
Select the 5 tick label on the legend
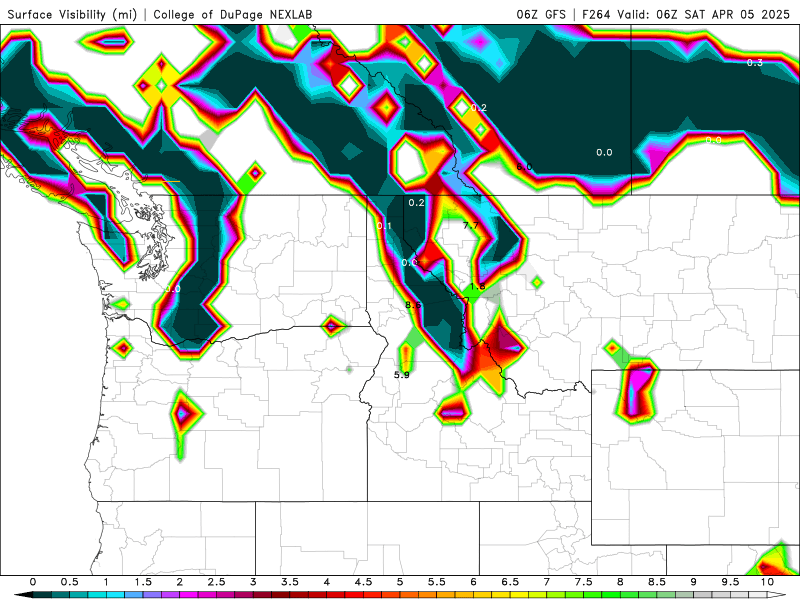(x=400, y=582)
